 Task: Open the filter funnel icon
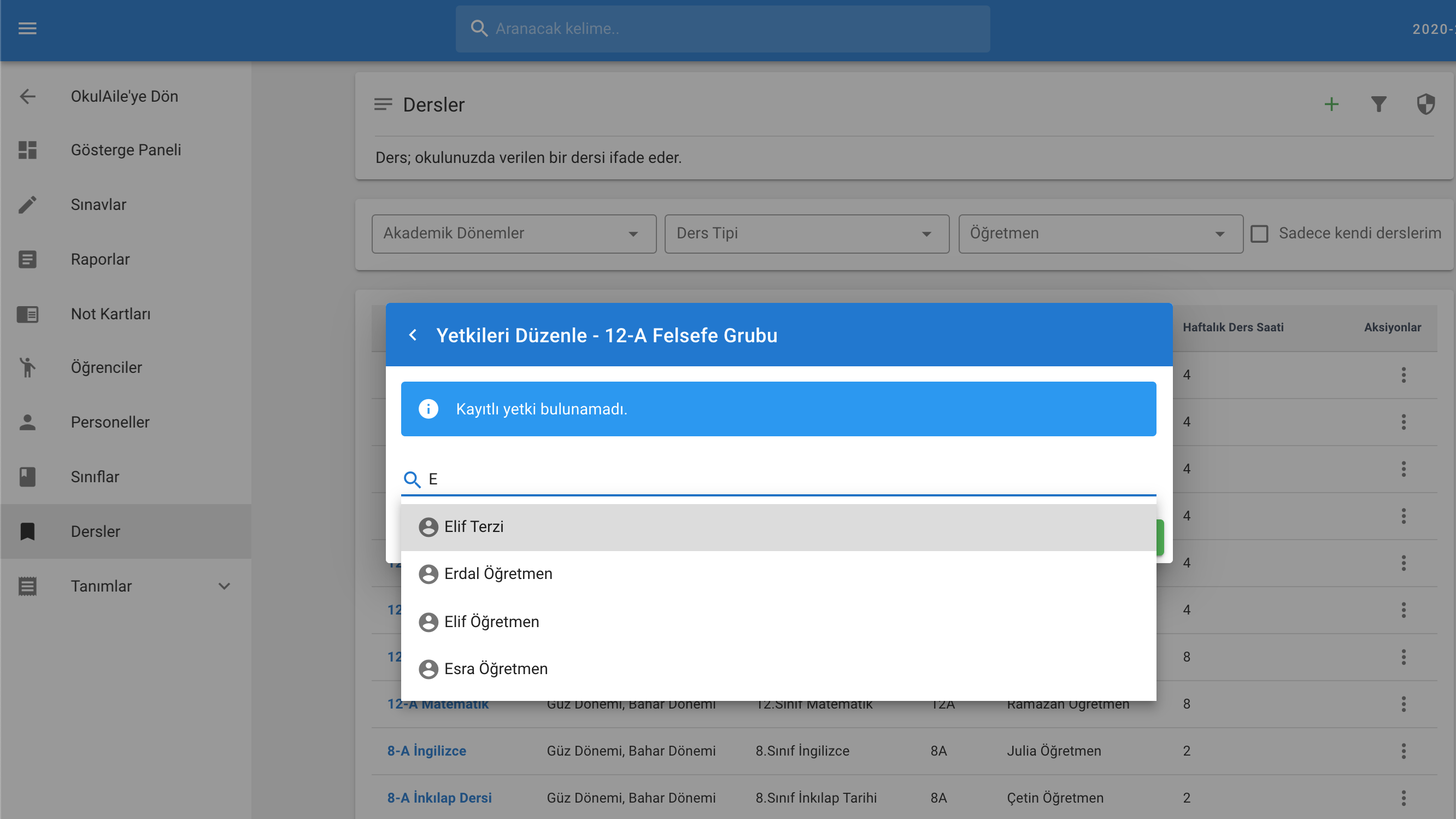pyautogui.click(x=1378, y=104)
